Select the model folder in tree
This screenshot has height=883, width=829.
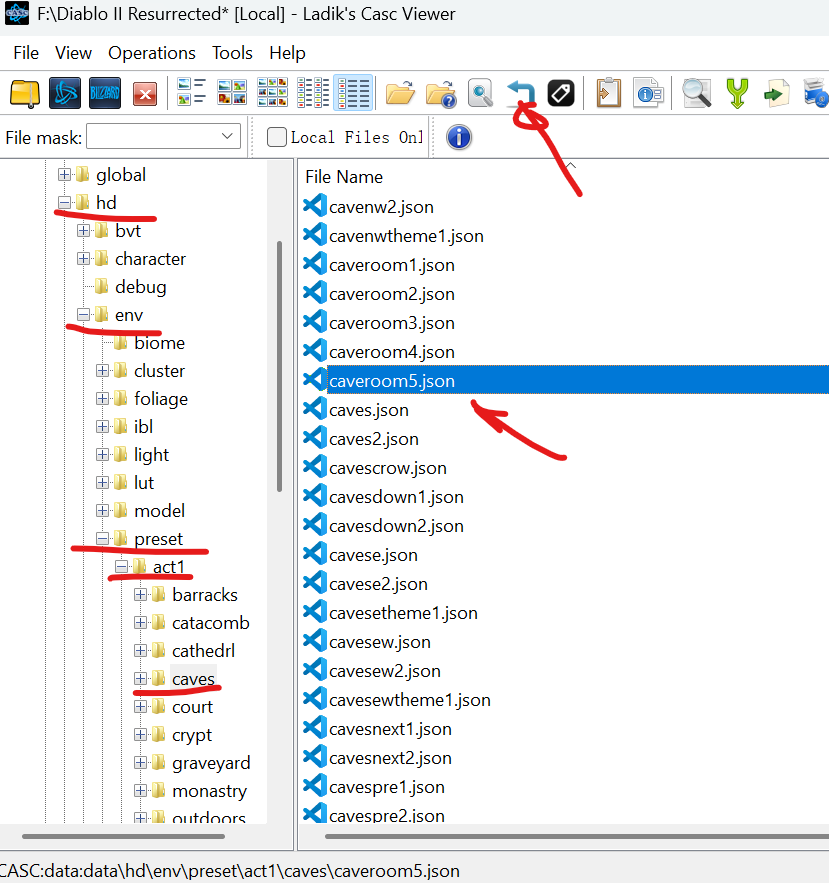point(159,511)
